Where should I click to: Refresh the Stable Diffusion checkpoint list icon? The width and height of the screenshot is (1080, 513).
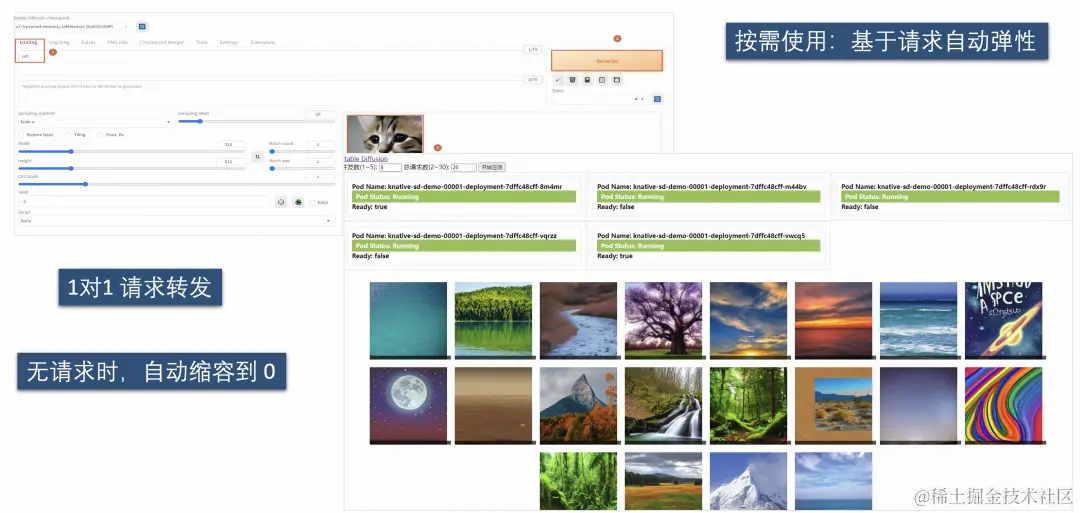click(x=143, y=26)
